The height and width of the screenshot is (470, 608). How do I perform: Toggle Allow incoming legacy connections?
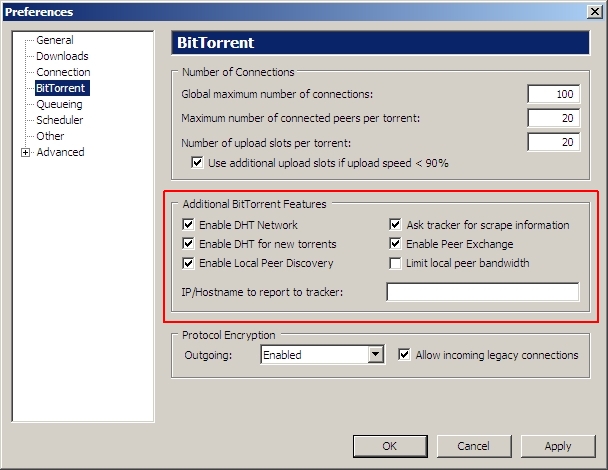coord(404,354)
